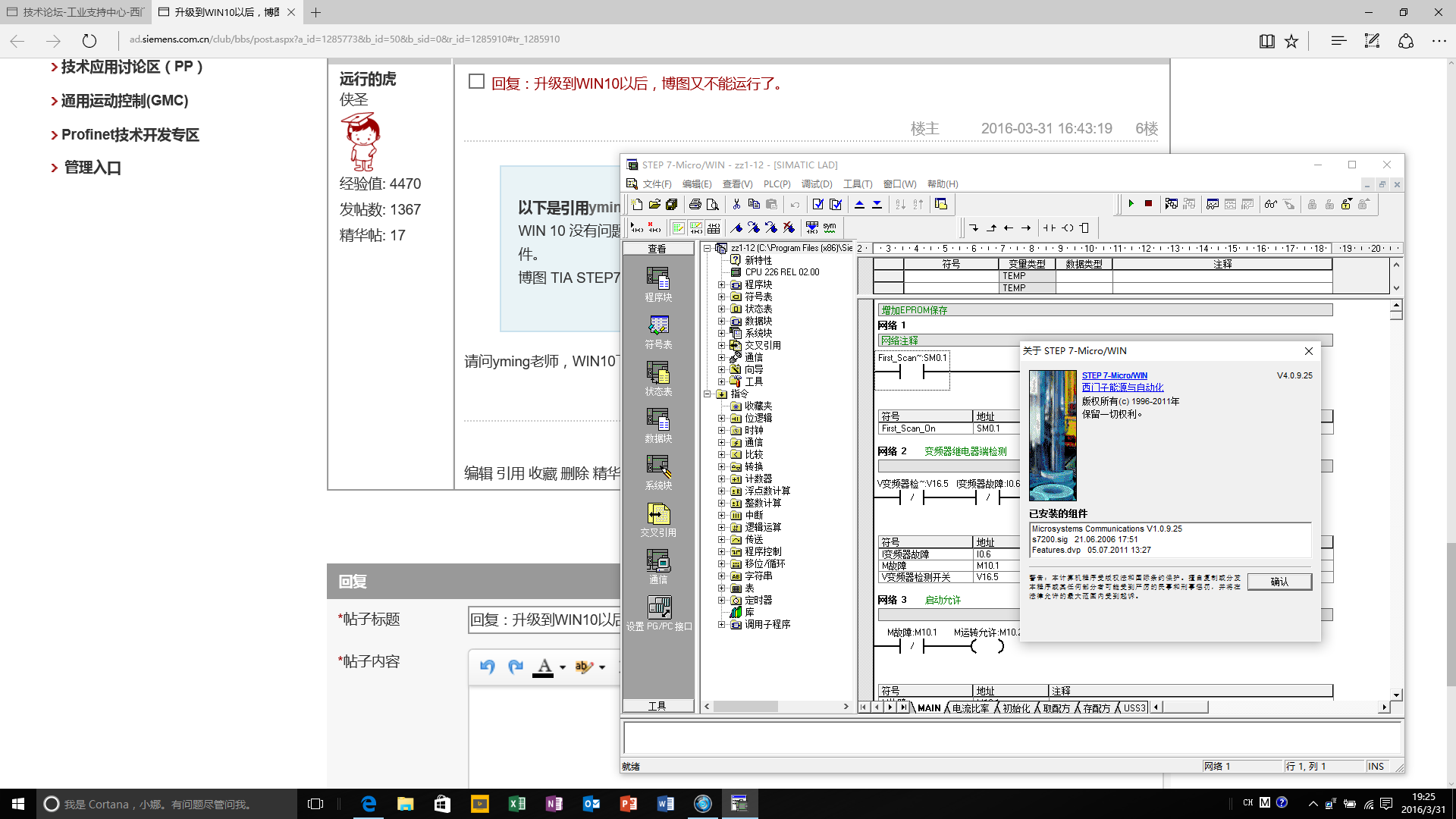
Task: Collapse the 指令 tree node
Action: coord(707,394)
